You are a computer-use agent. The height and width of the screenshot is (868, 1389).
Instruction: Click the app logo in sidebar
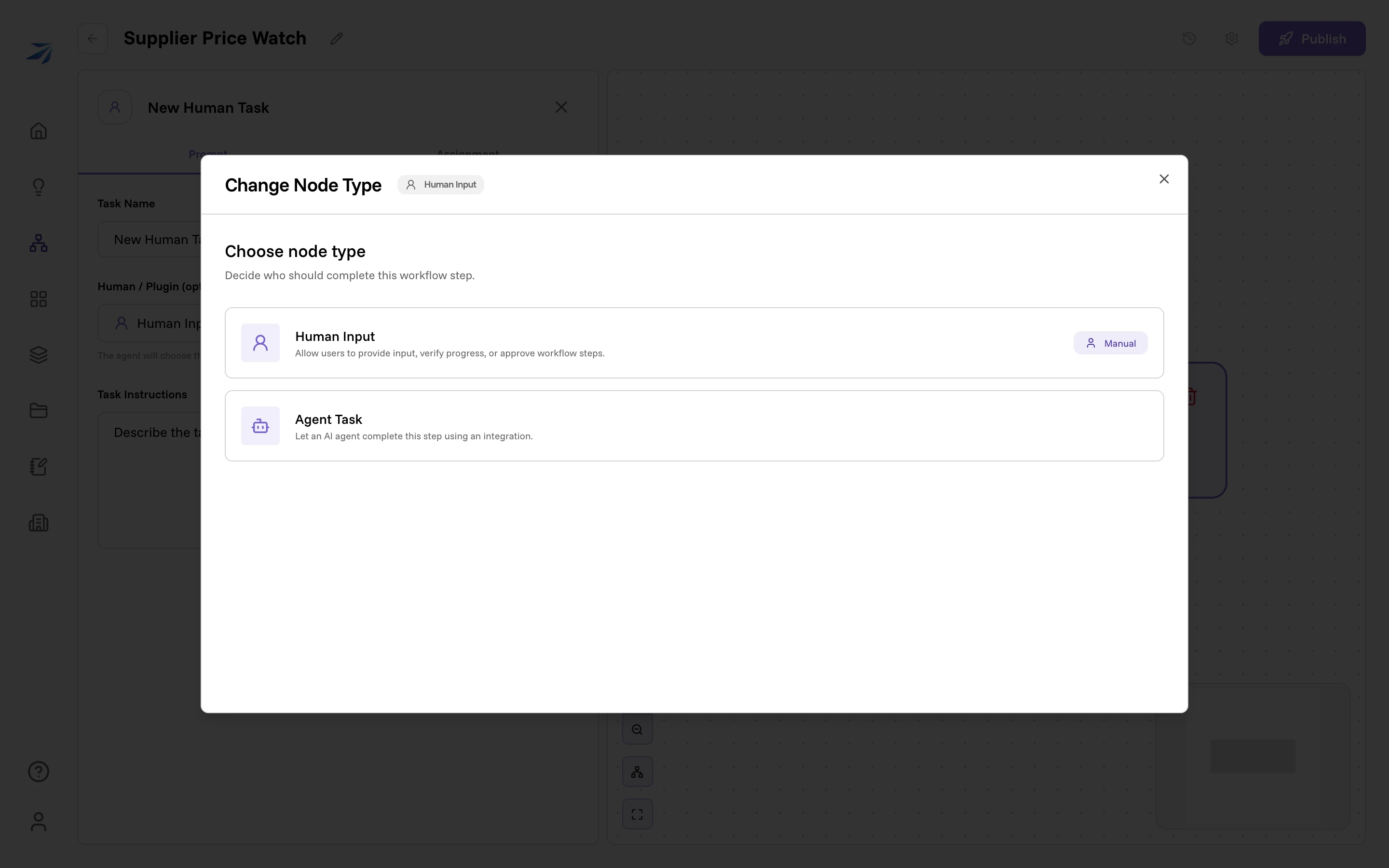point(39,53)
